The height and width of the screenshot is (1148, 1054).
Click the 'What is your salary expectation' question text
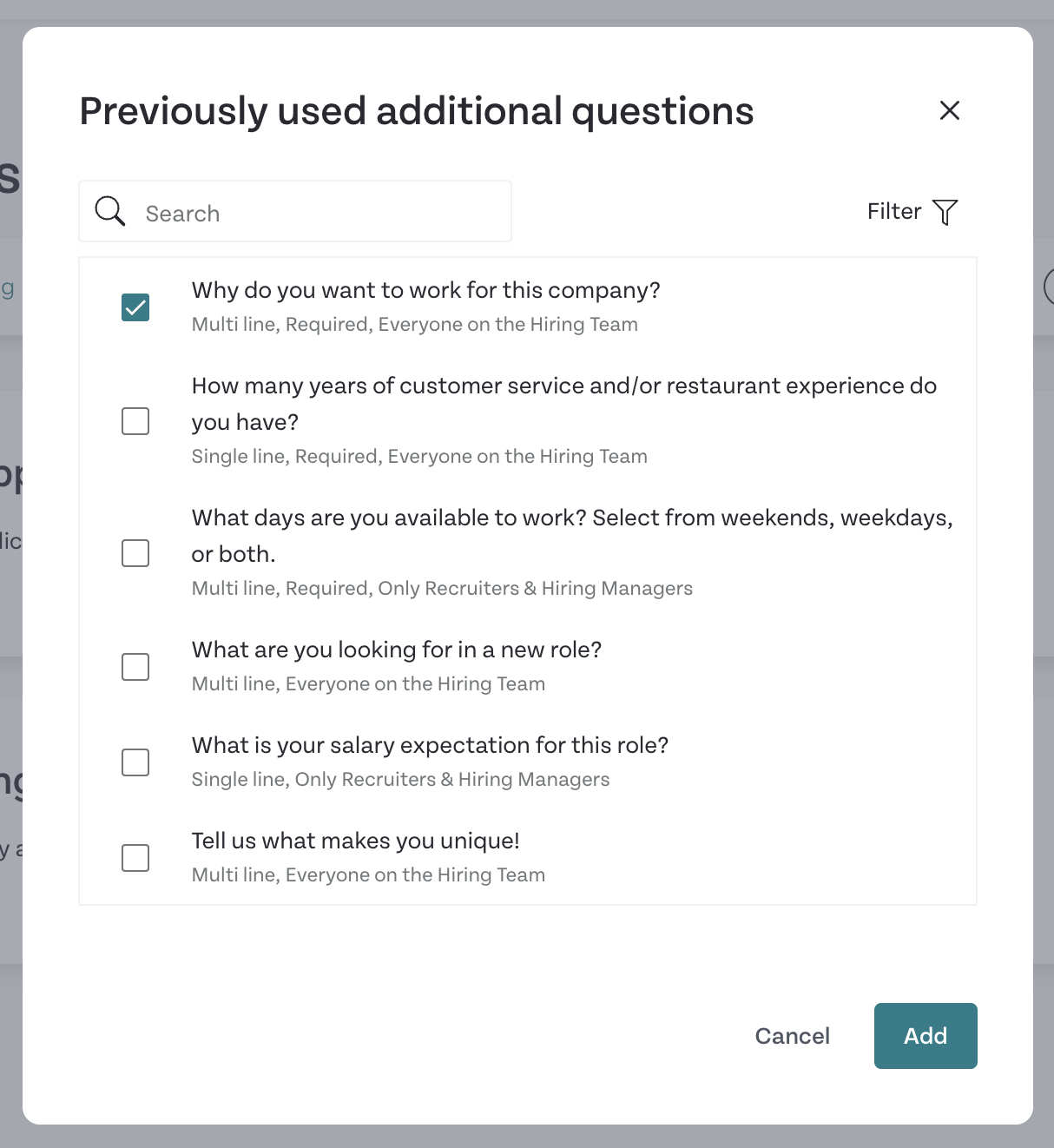point(430,745)
